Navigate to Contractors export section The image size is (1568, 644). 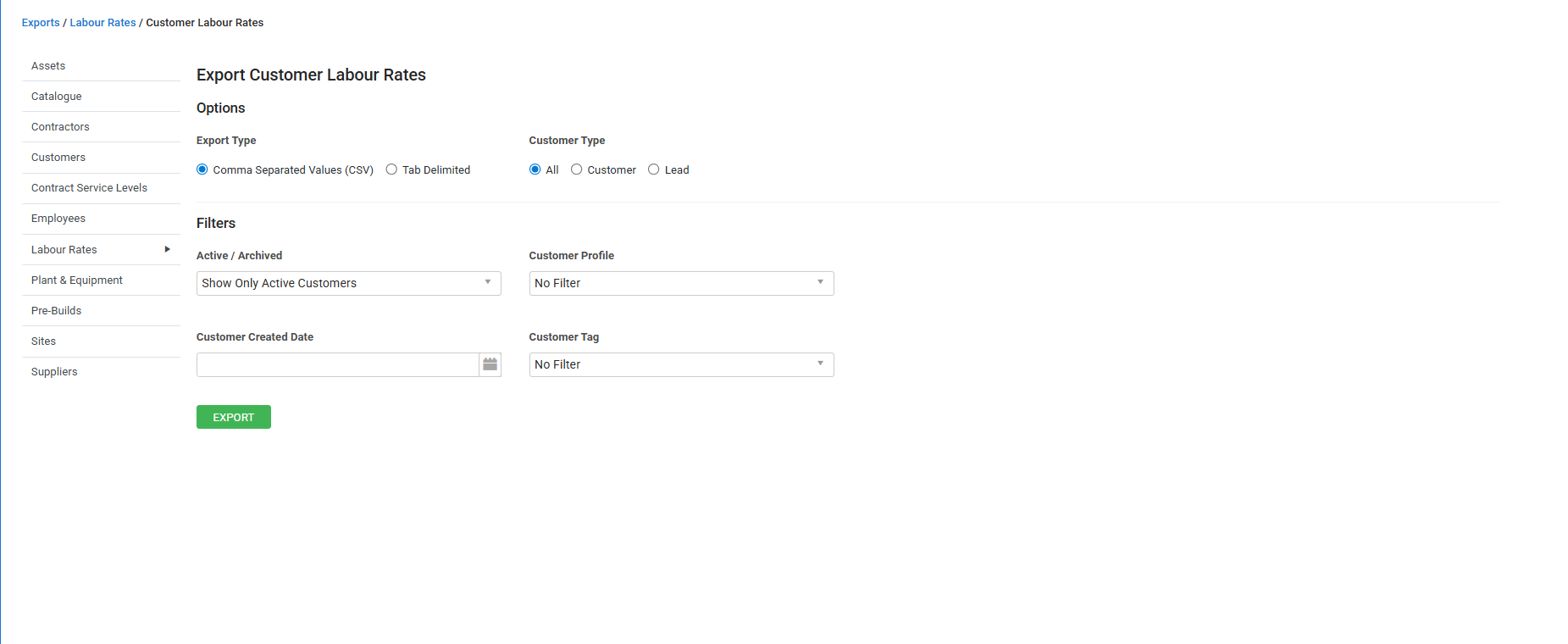click(x=60, y=127)
